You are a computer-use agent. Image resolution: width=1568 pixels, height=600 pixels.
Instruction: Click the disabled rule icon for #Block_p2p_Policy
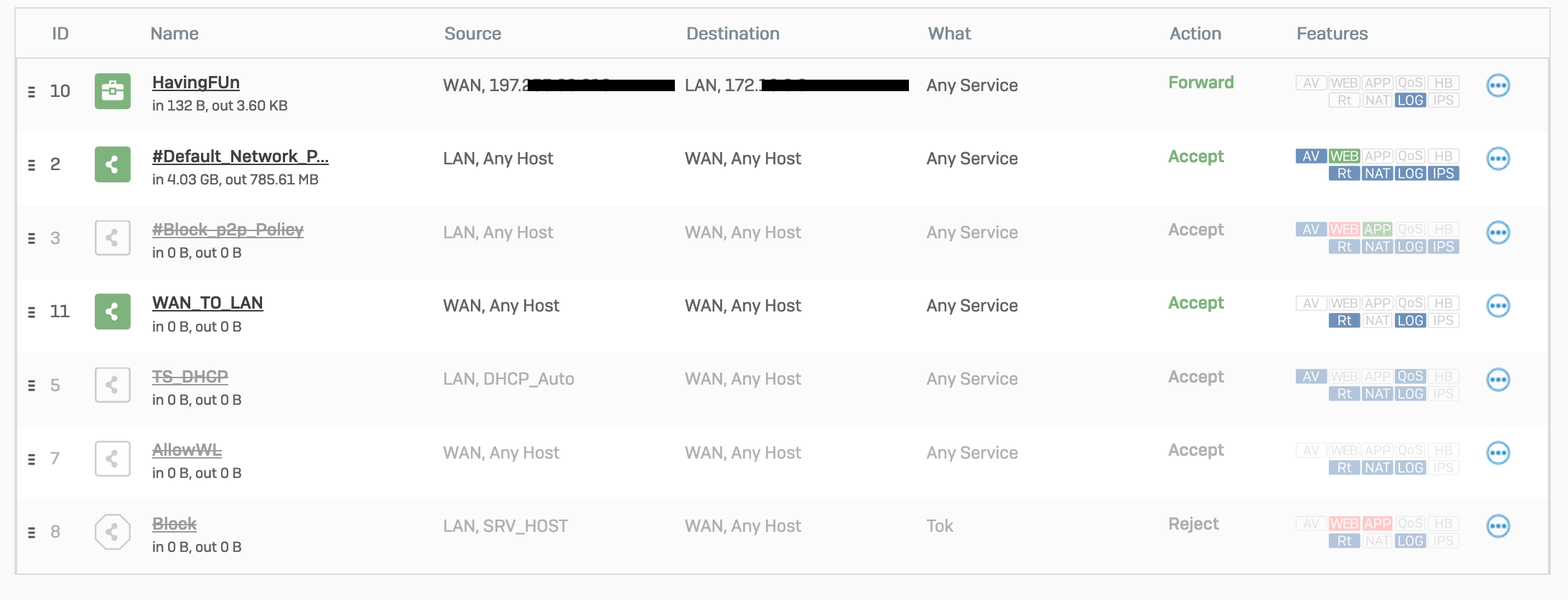point(113,238)
